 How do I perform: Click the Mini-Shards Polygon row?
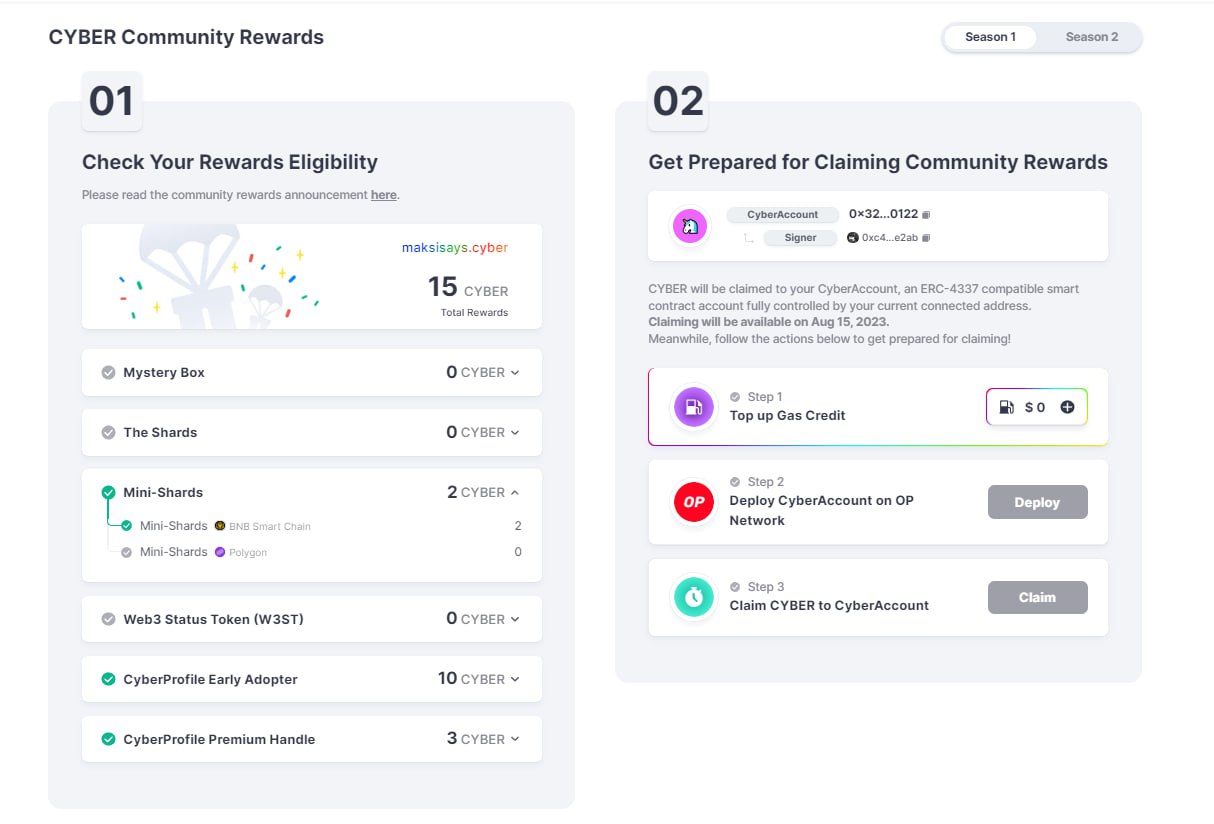click(x=321, y=552)
